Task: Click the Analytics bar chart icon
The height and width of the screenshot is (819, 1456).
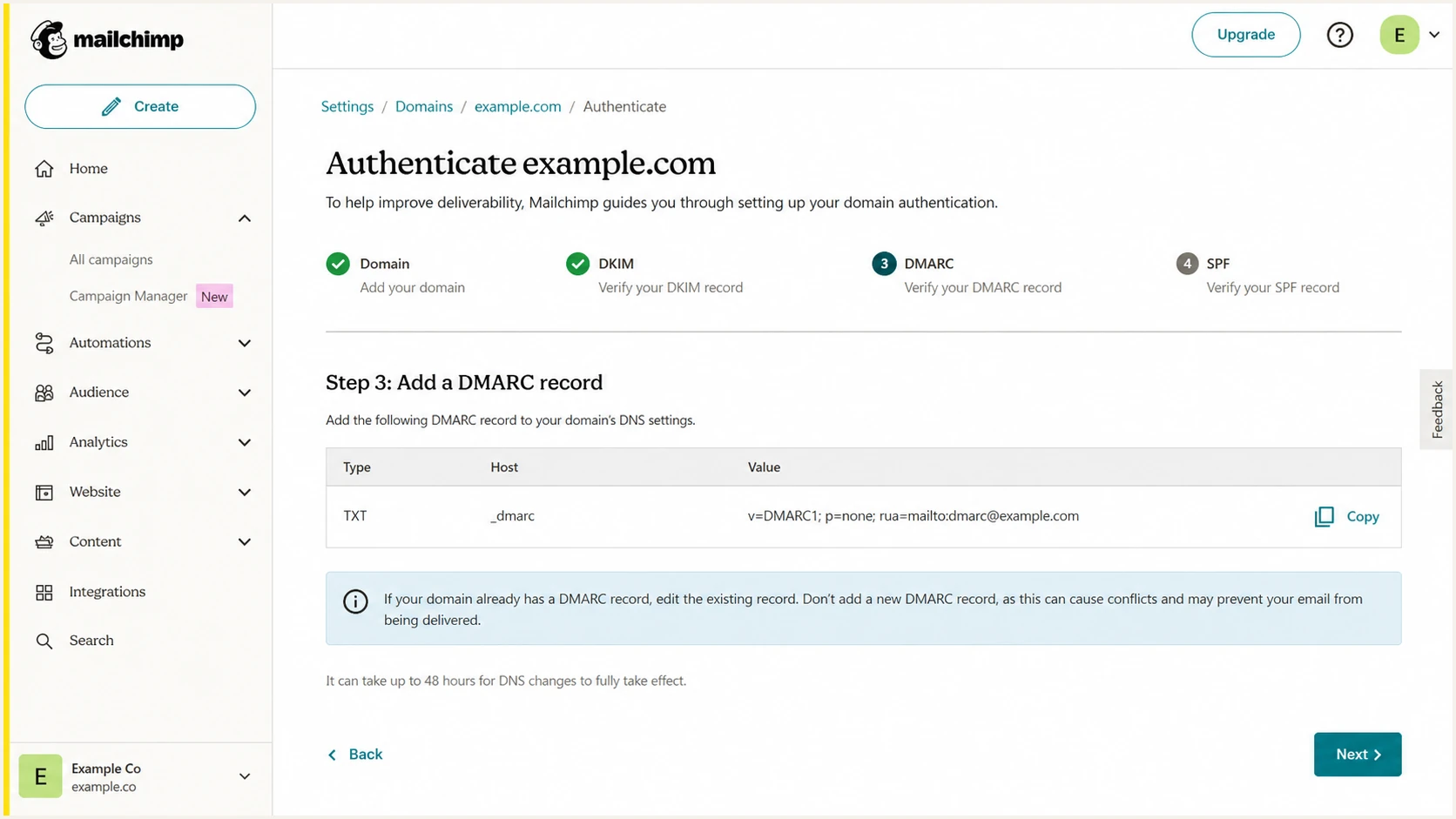Action: (44, 443)
